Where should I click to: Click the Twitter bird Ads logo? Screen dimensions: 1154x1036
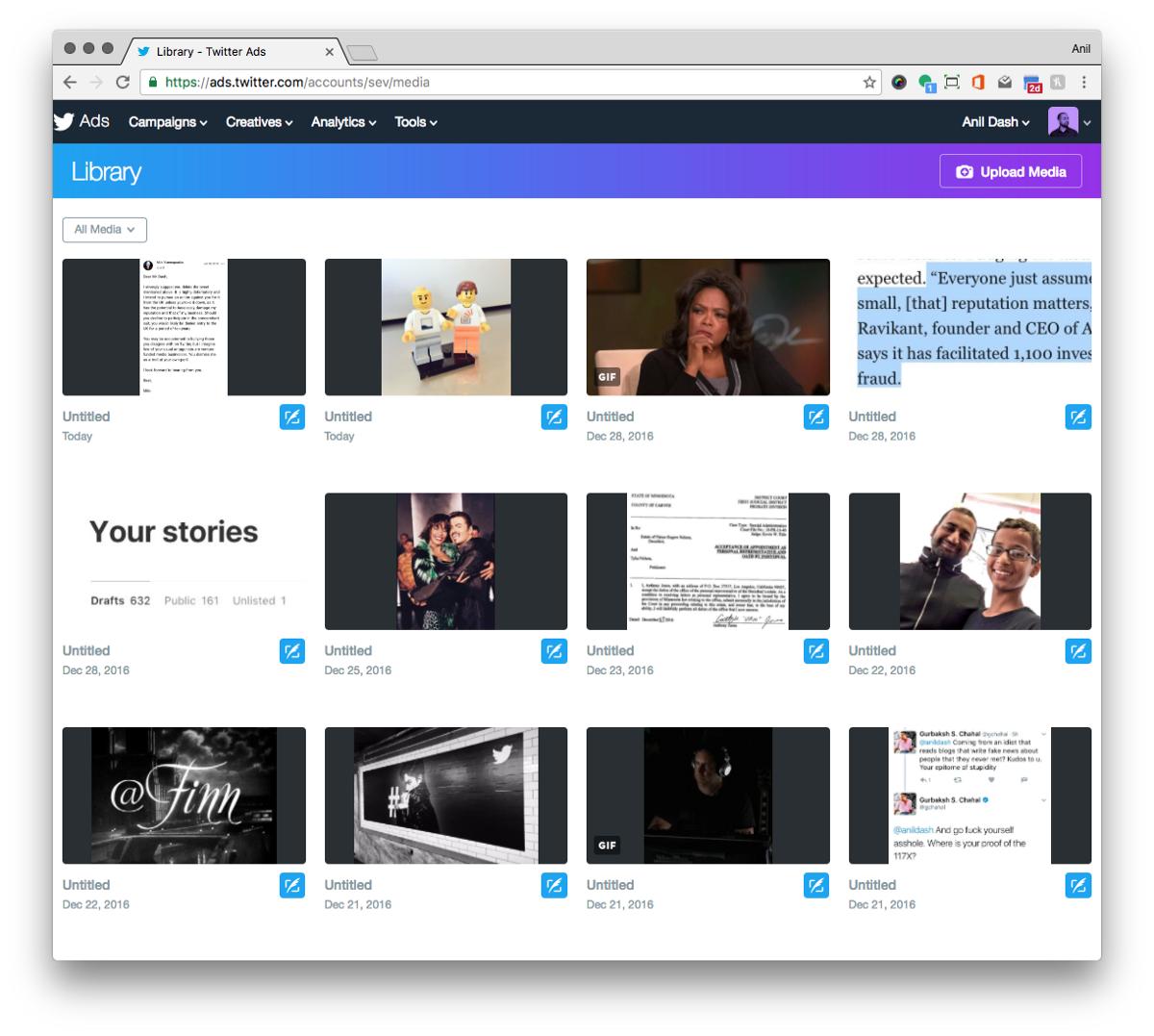65,121
